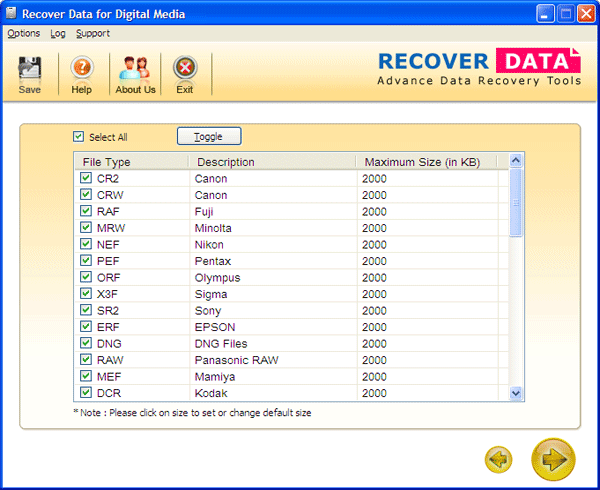Image resolution: width=600 pixels, height=490 pixels.
Task: Click the maximum size value for Kodak DCR
Action: tap(375, 393)
